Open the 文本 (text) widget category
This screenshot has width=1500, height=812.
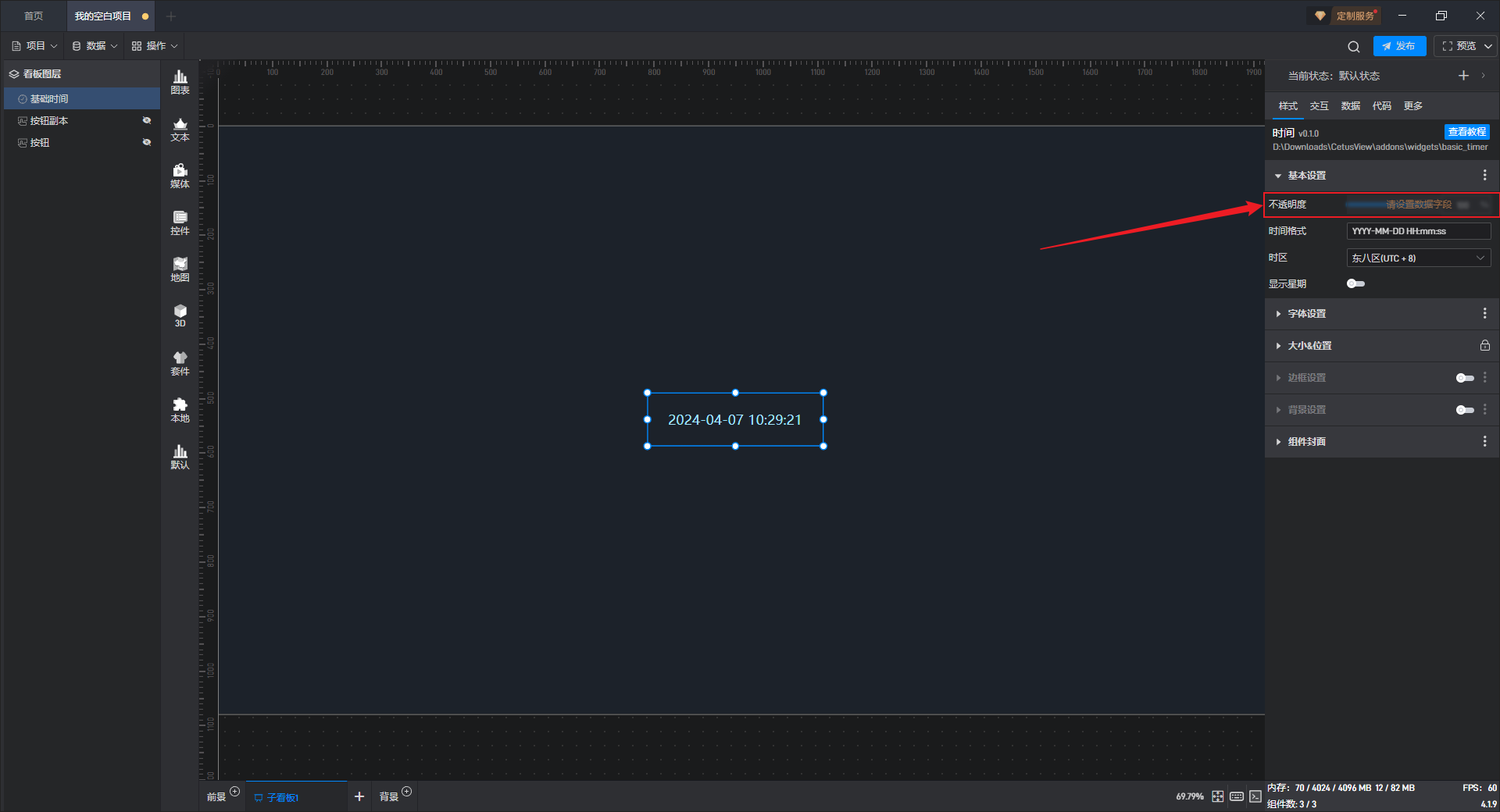tap(180, 129)
